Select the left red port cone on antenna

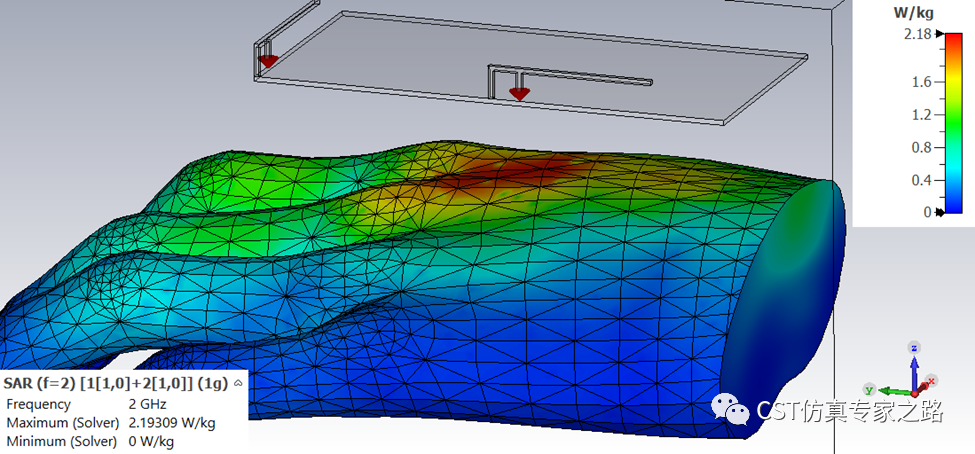point(268,61)
